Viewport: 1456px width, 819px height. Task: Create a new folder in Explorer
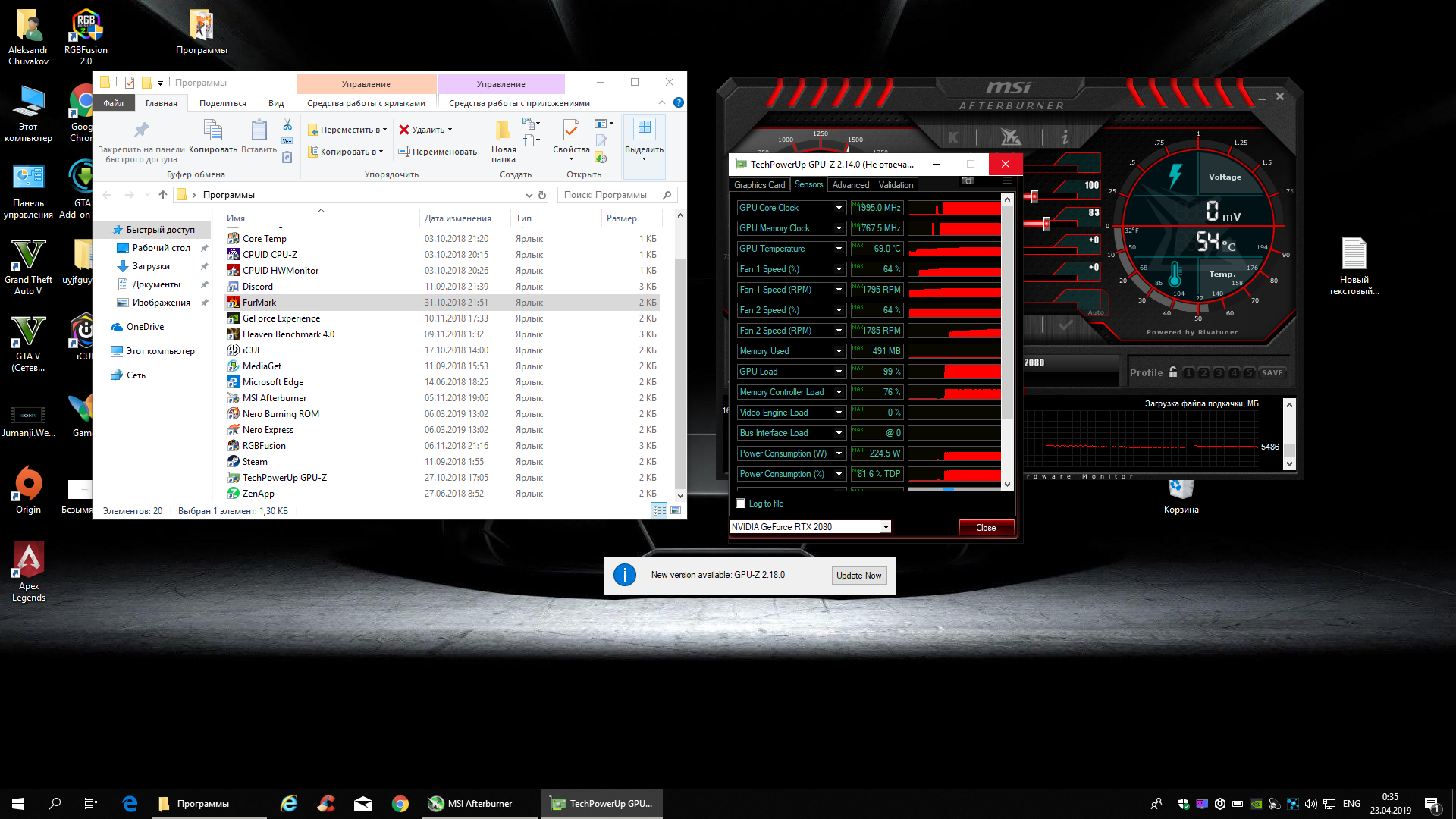click(503, 141)
